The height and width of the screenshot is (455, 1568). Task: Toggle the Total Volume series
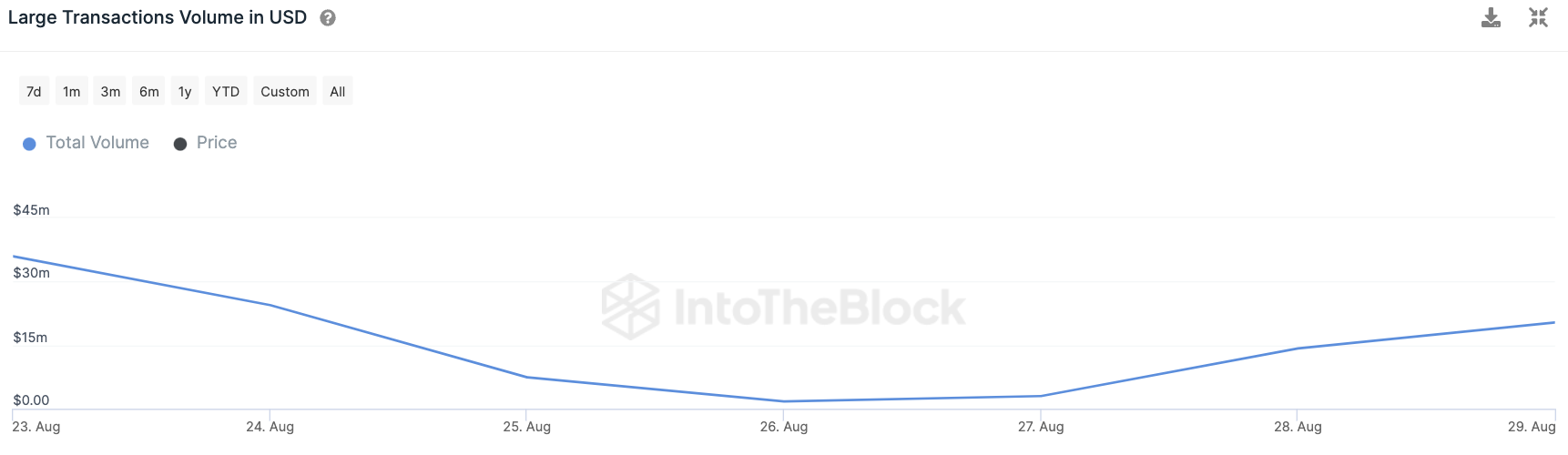coord(97,143)
